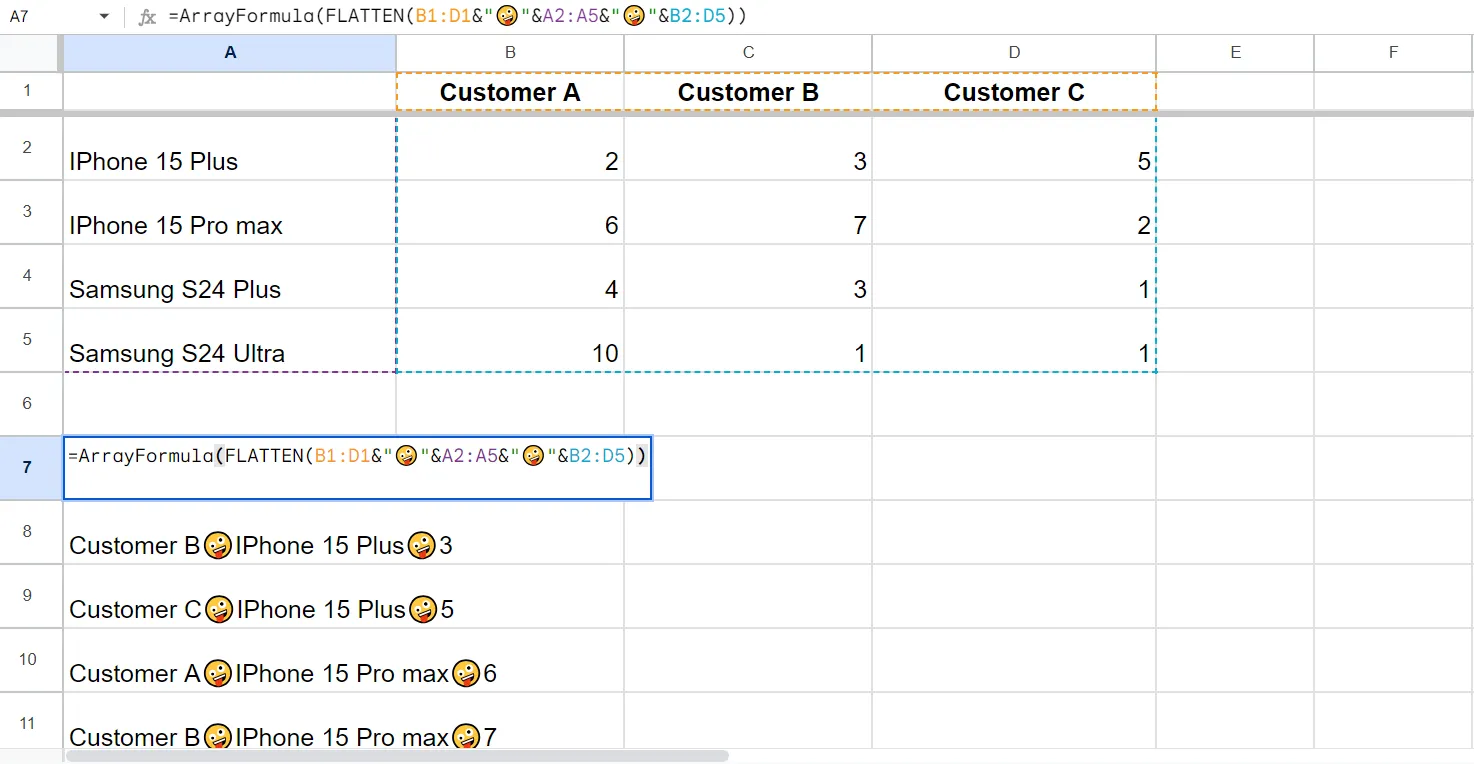Select column B header
Viewport: 1474px width, 764px height.
(510, 53)
